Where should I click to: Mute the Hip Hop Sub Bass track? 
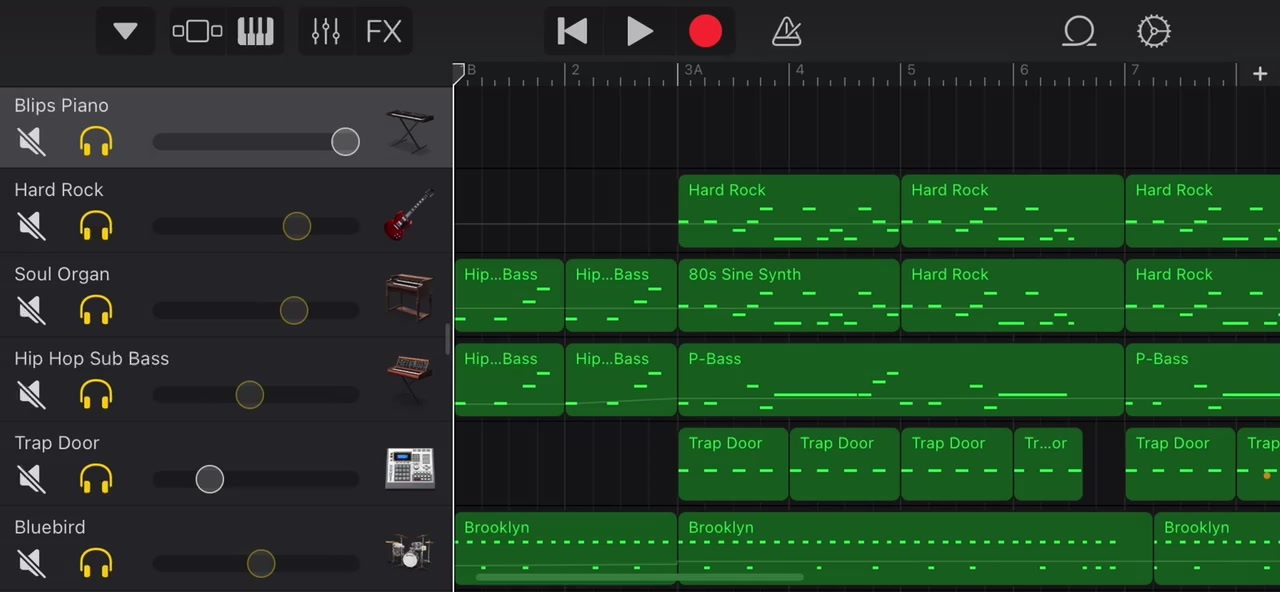coord(32,395)
